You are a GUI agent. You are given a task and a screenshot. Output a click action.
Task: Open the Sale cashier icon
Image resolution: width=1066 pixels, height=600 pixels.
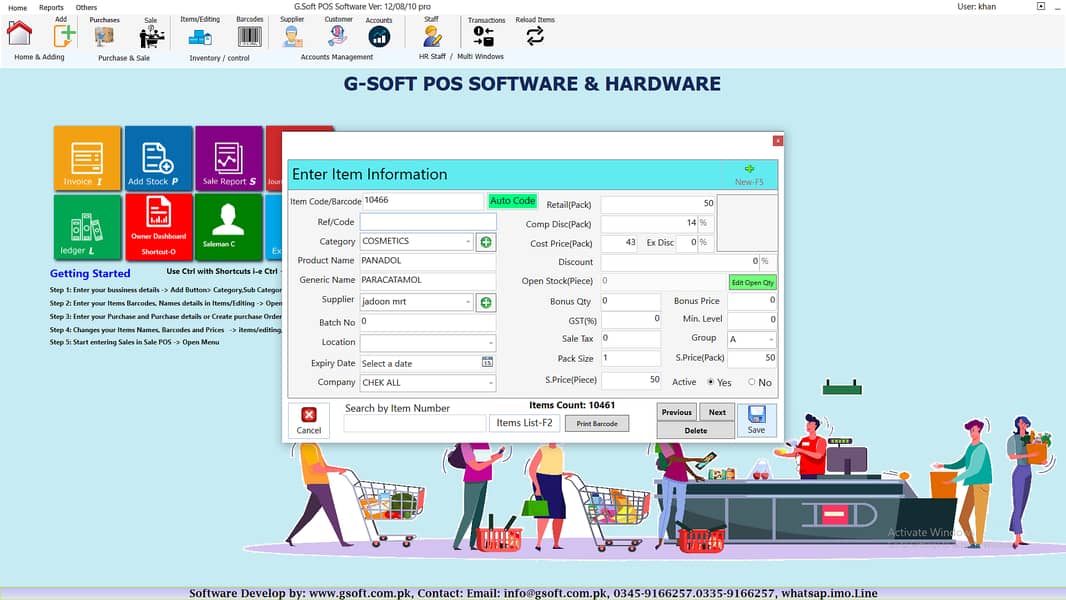[151, 37]
